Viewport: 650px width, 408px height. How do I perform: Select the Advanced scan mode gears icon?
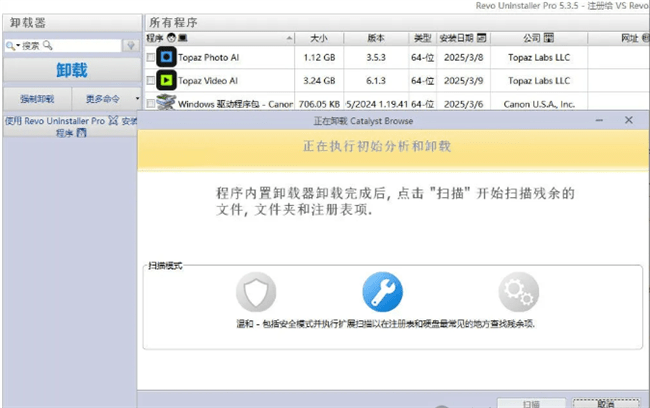click(x=519, y=292)
